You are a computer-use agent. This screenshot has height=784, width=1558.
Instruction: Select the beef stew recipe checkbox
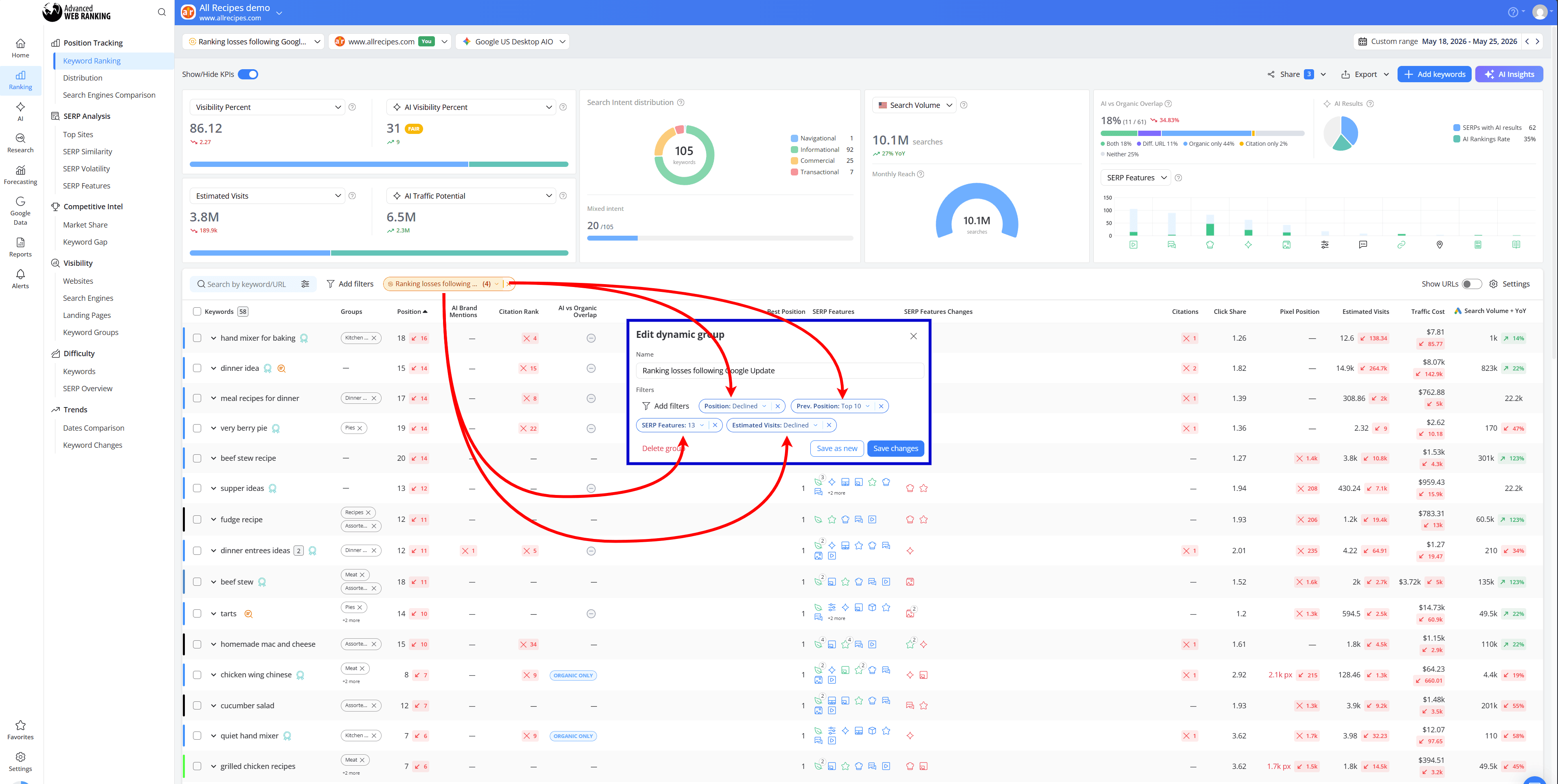pyautogui.click(x=197, y=458)
